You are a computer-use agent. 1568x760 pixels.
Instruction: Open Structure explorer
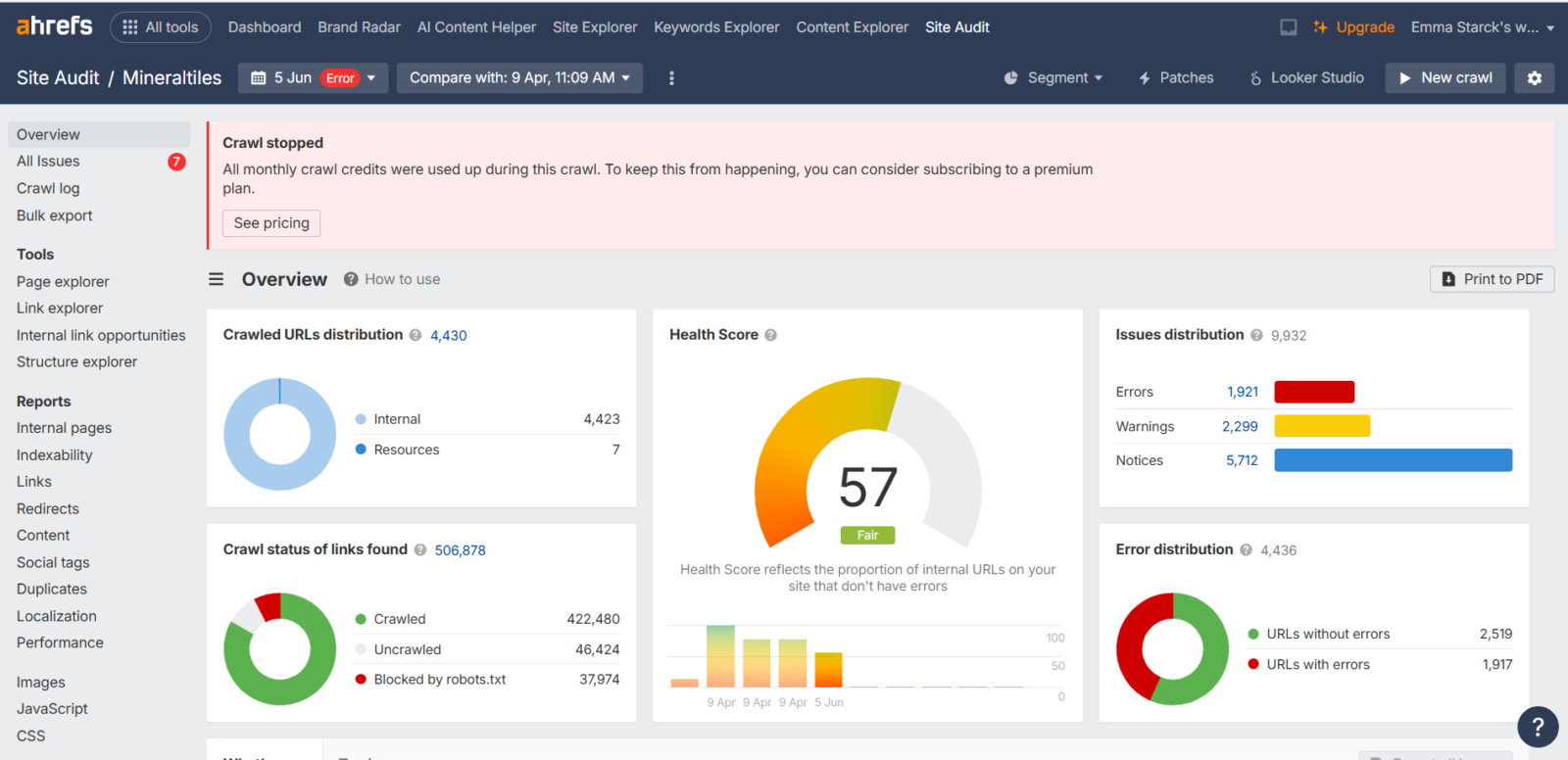pyautogui.click(x=76, y=361)
